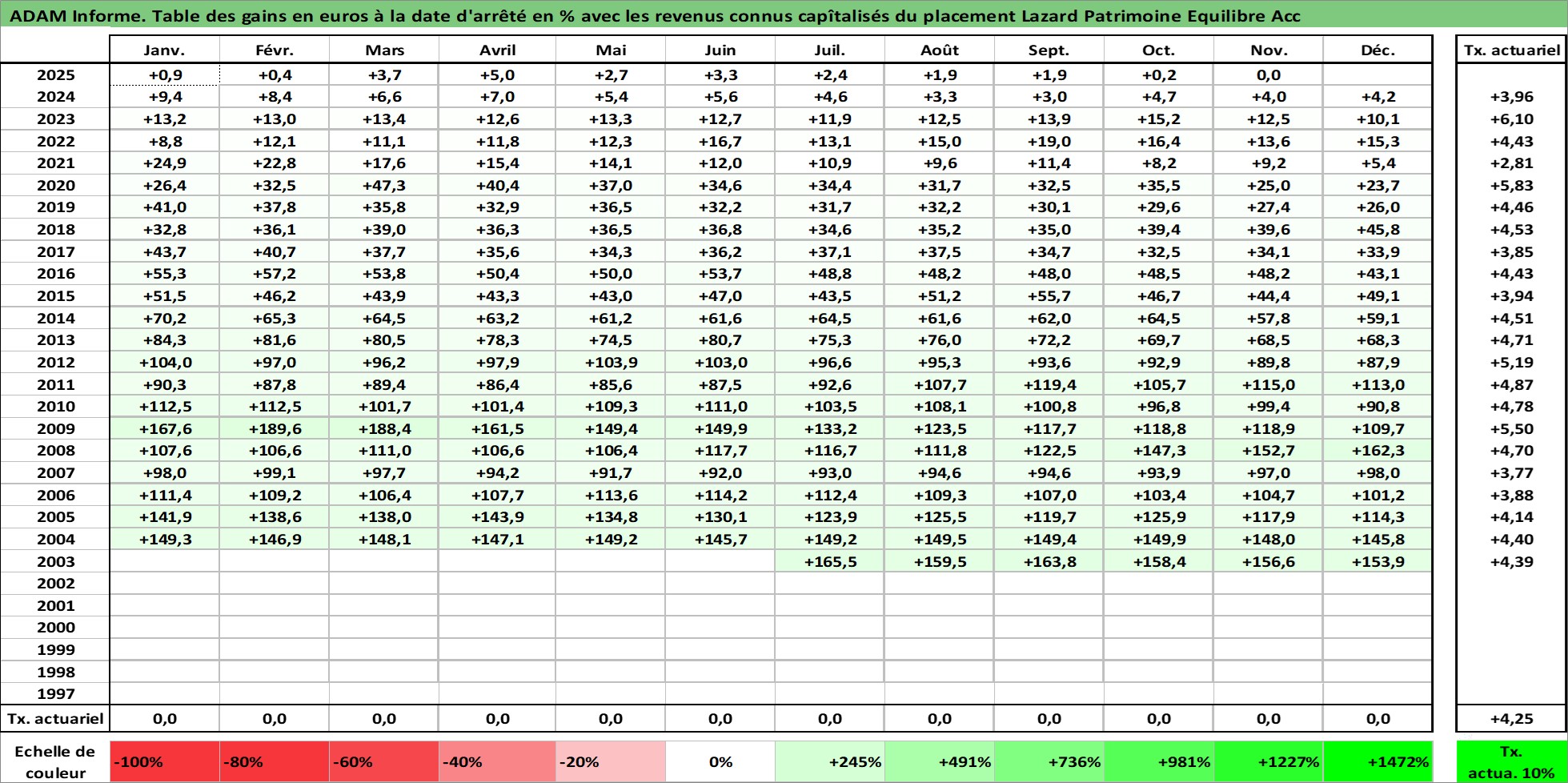Screen dimensions: 1568x783
Task: Select the -100% red color scale cell
Action: click(x=164, y=761)
